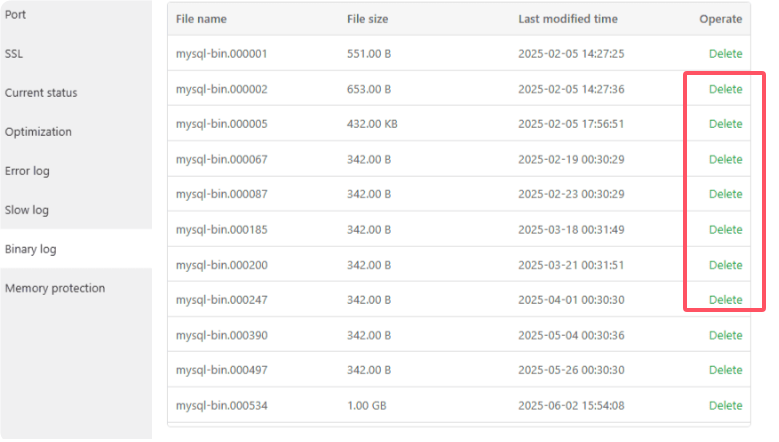The height and width of the screenshot is (442, 779).
Task: Open the Current status tab
Action: pyautogui.click(x=41, y=93)
